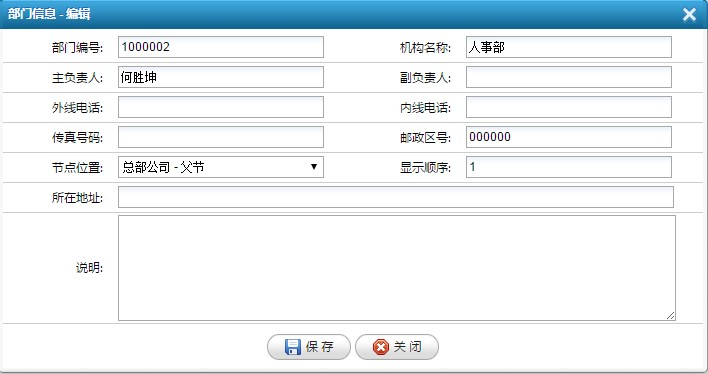Open the 节点位置 dropdown

(221, 167)
